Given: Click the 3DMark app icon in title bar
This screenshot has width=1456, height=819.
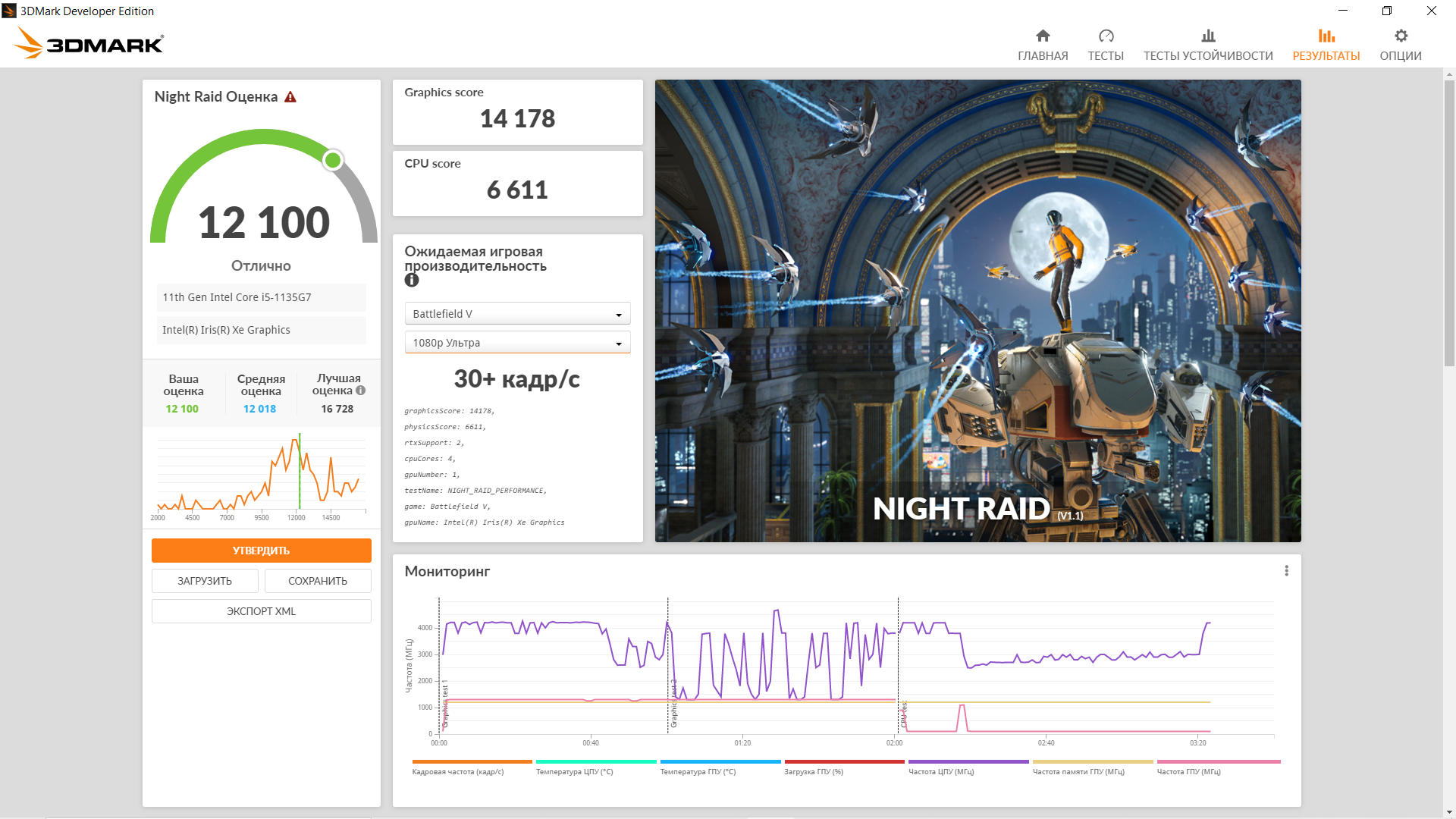Looking at the screenshot, I should pyautogui.click(x=9, y=11).
